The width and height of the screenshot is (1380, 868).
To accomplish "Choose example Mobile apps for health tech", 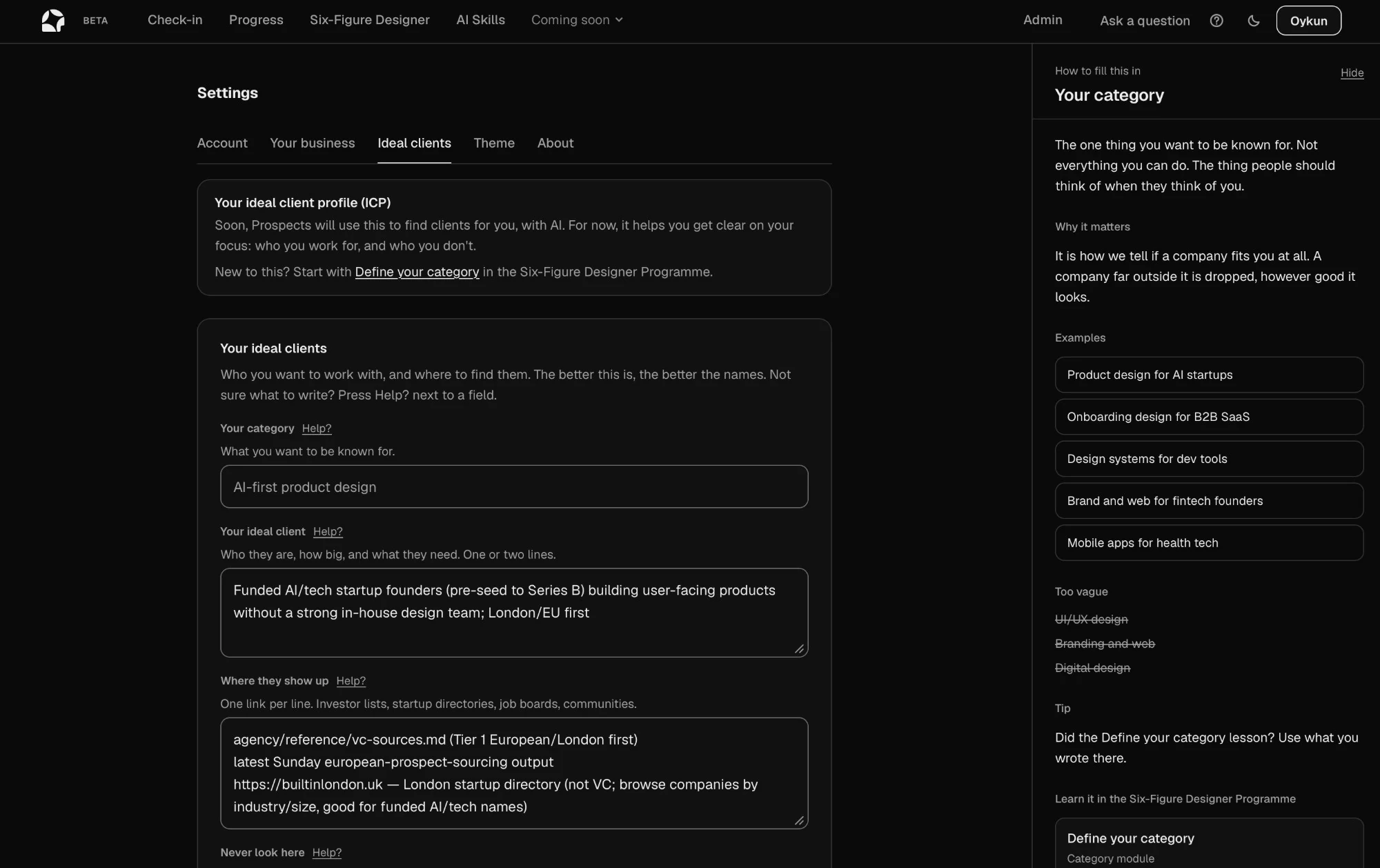I will pos(1209,543).
